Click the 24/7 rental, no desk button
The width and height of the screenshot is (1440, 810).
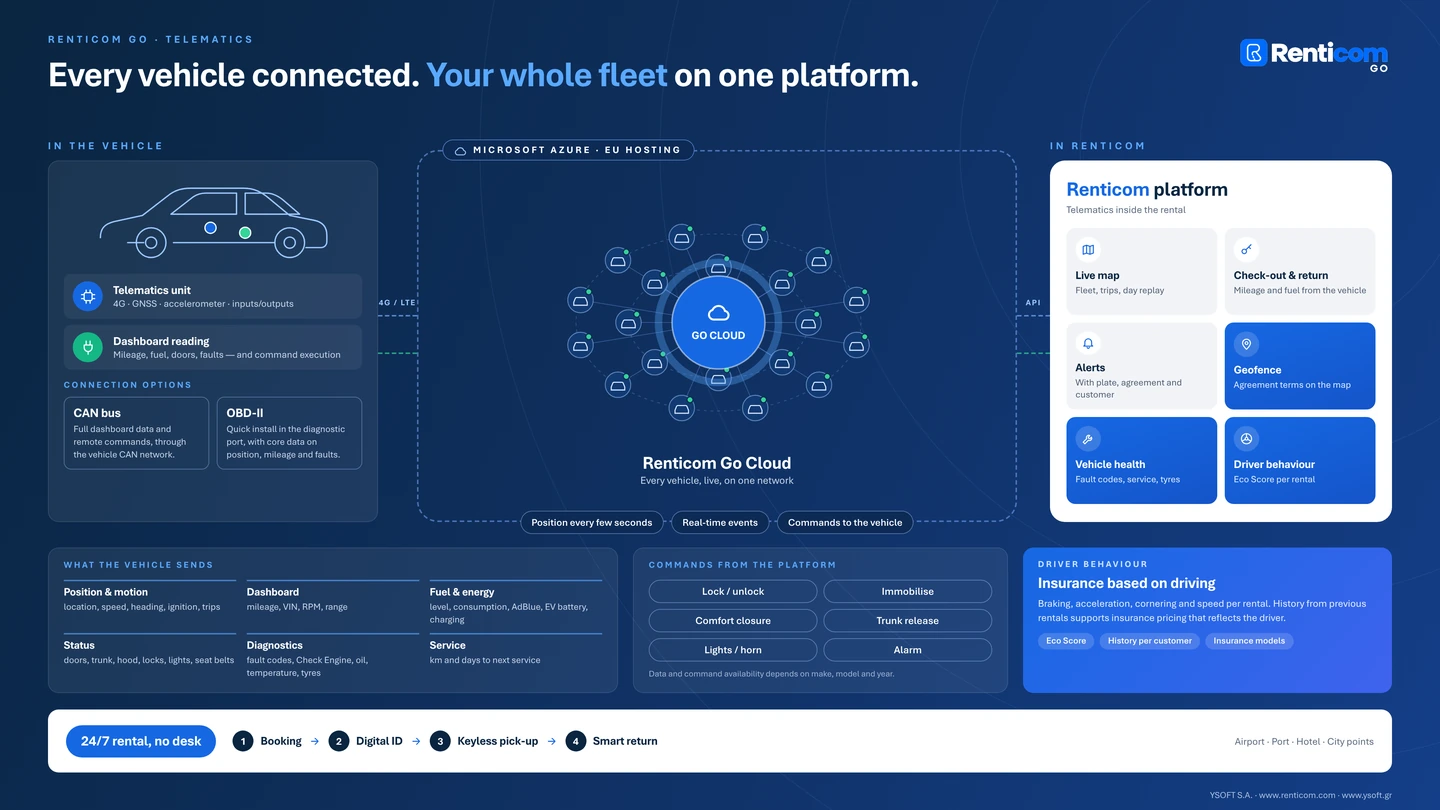[141, 741]
